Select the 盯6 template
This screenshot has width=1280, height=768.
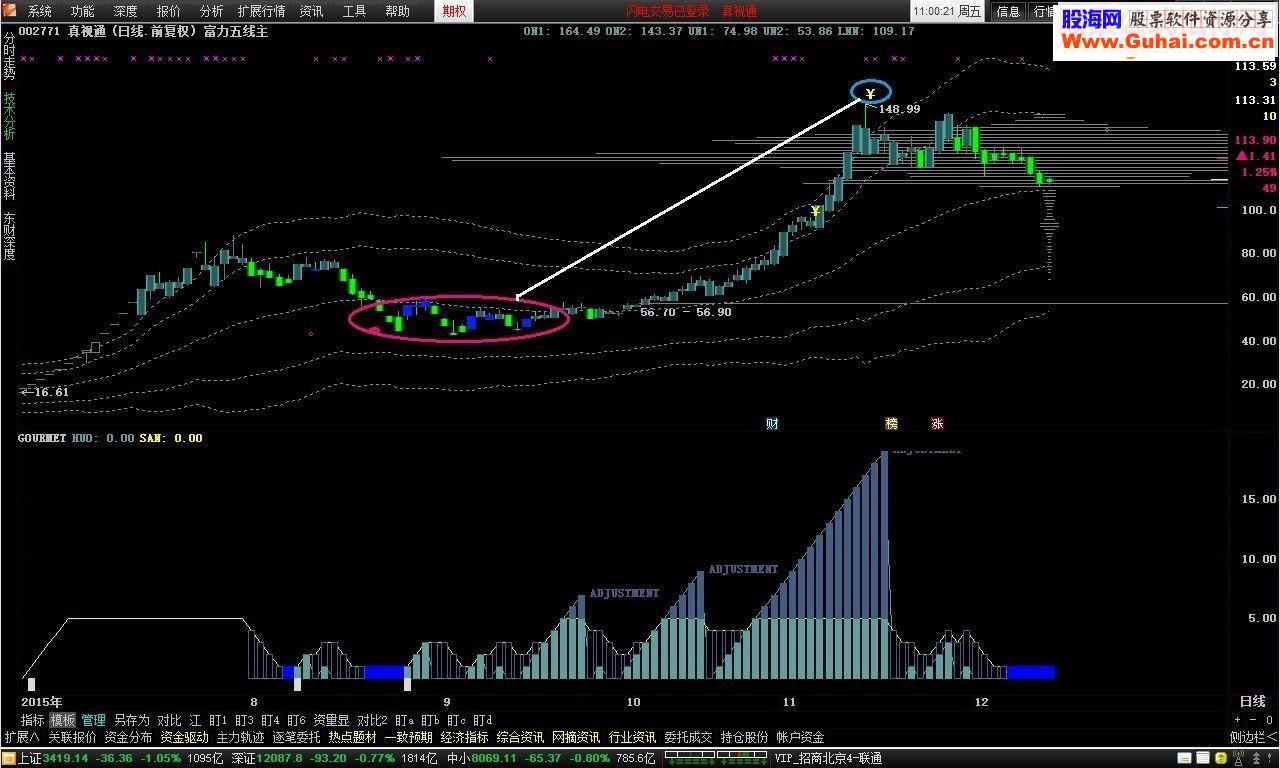(296, 720)
